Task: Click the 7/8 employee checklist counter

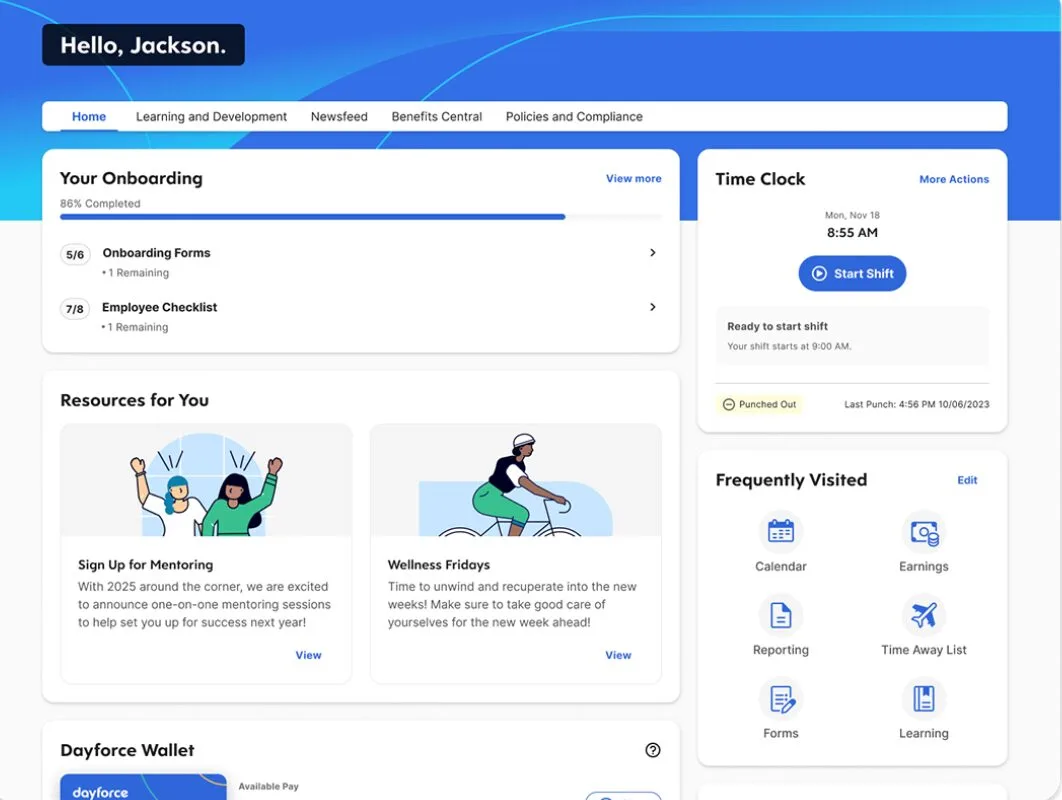Action: [x=75, y=309]
